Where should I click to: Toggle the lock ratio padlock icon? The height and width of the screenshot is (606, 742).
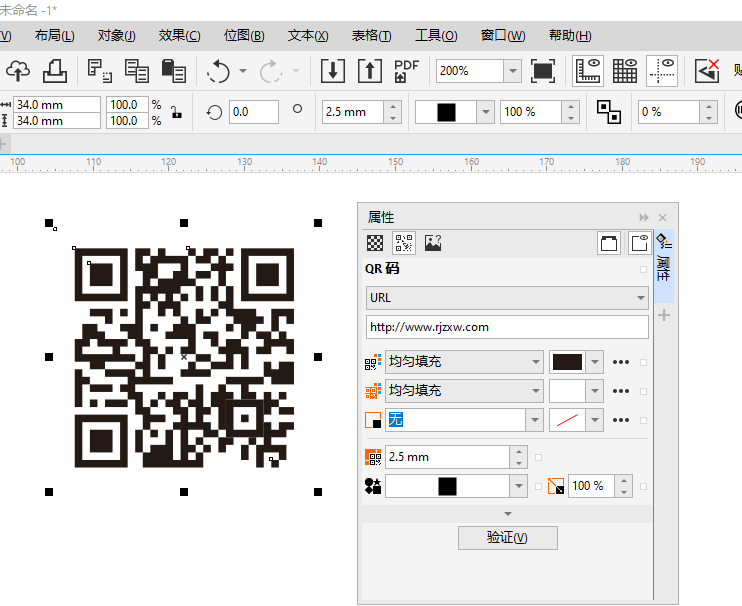(177, 112)
